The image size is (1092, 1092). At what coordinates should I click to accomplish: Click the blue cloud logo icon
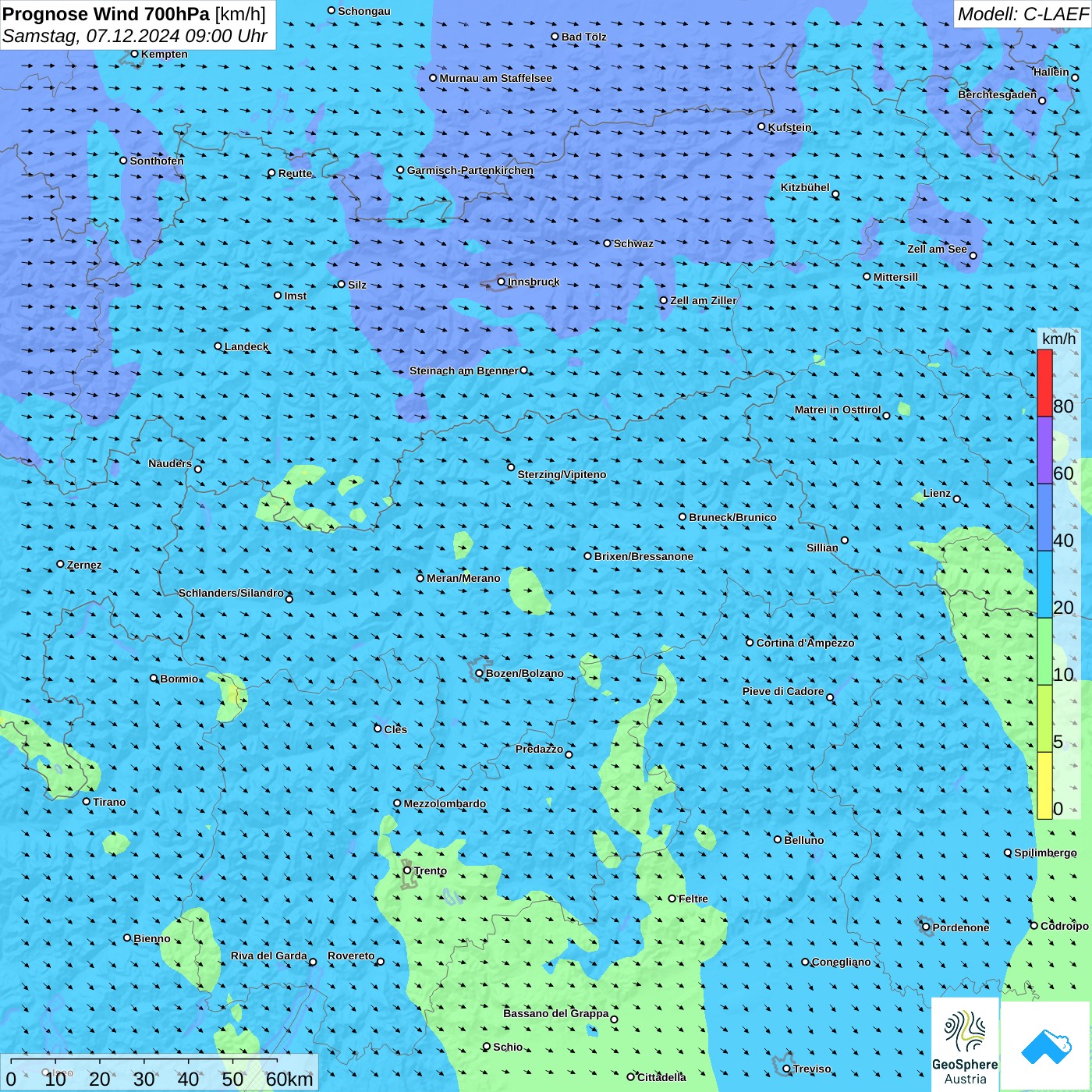pos(1045,1047)
